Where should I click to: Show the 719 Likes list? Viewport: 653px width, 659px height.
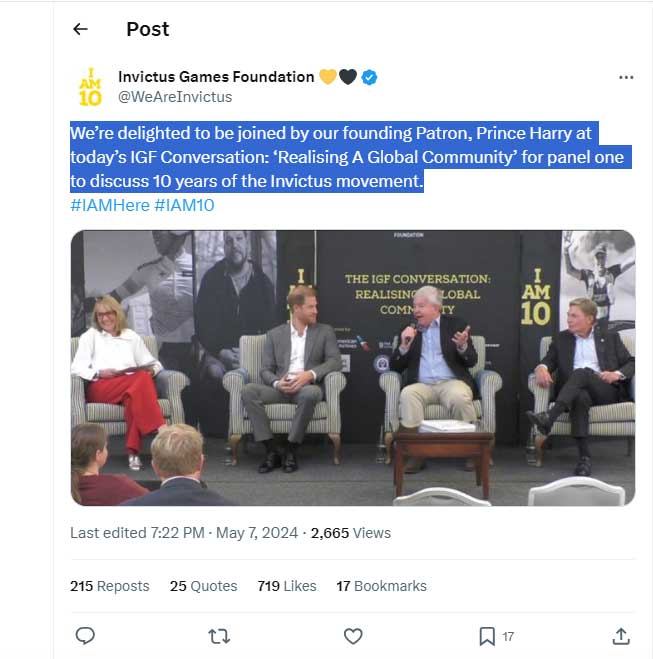coord(287,586)
